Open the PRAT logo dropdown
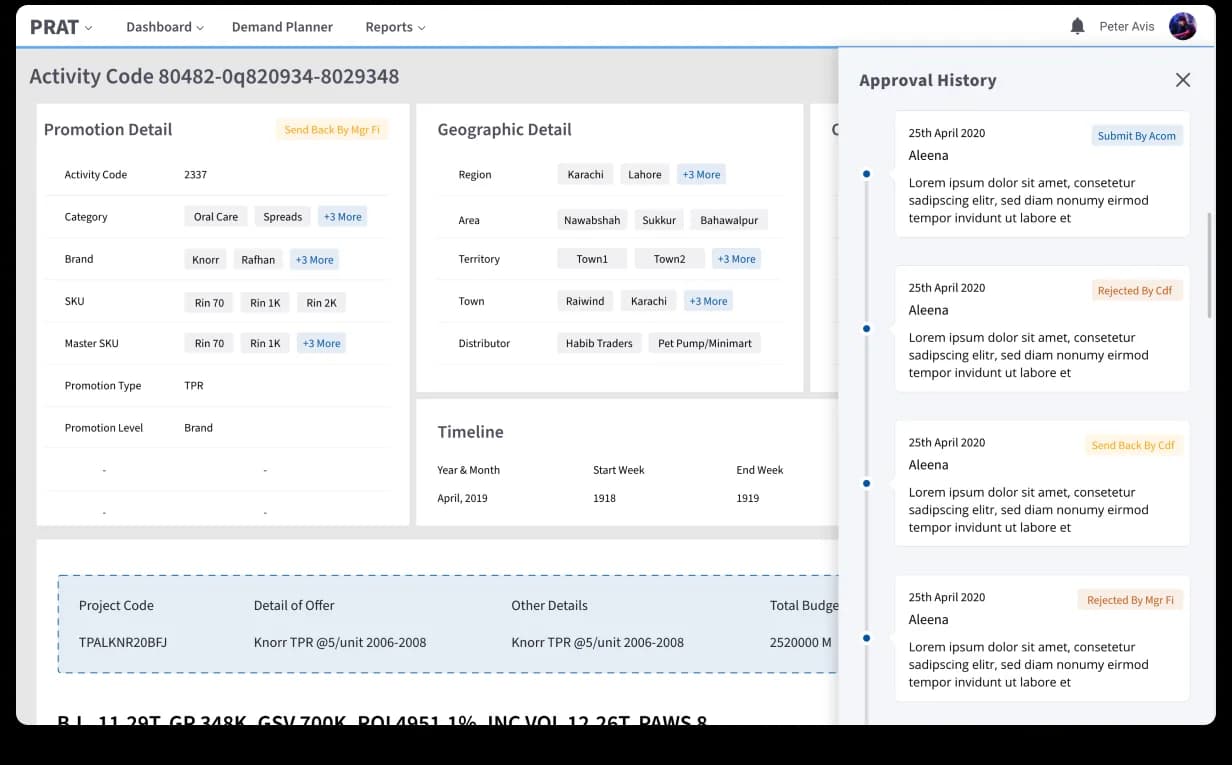 [61, 27]
